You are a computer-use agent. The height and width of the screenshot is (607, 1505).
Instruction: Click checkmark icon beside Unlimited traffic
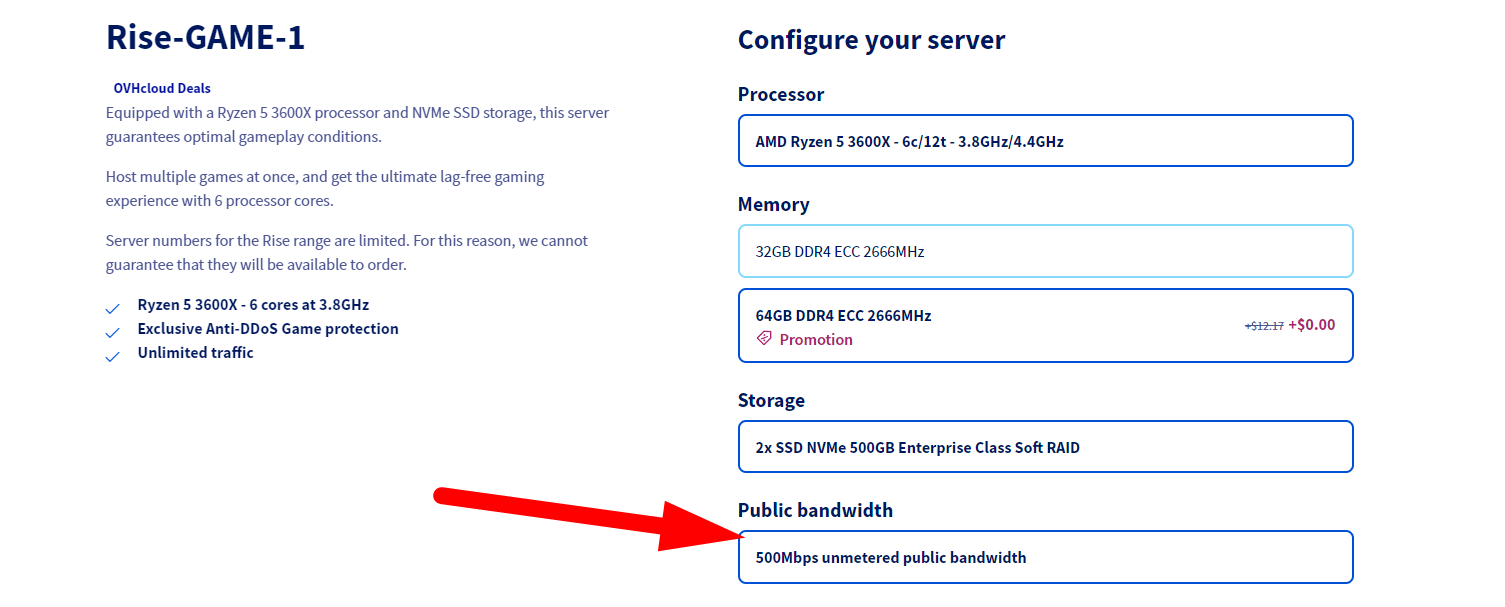coord(113,356)
